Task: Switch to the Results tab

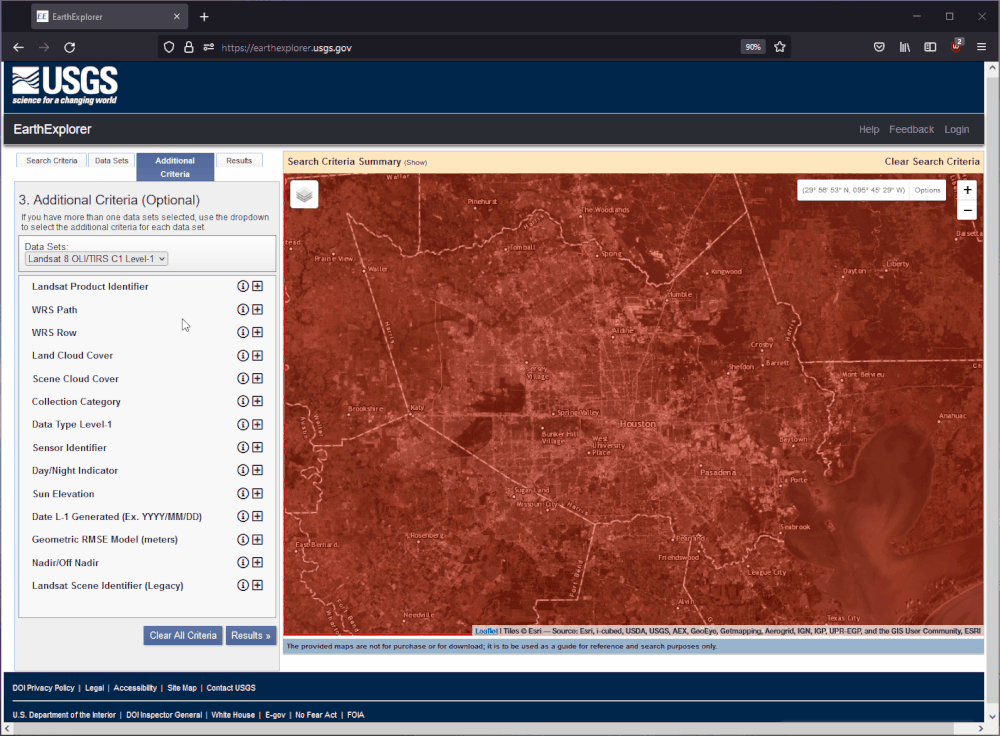Action: click(x=239, y=160)
